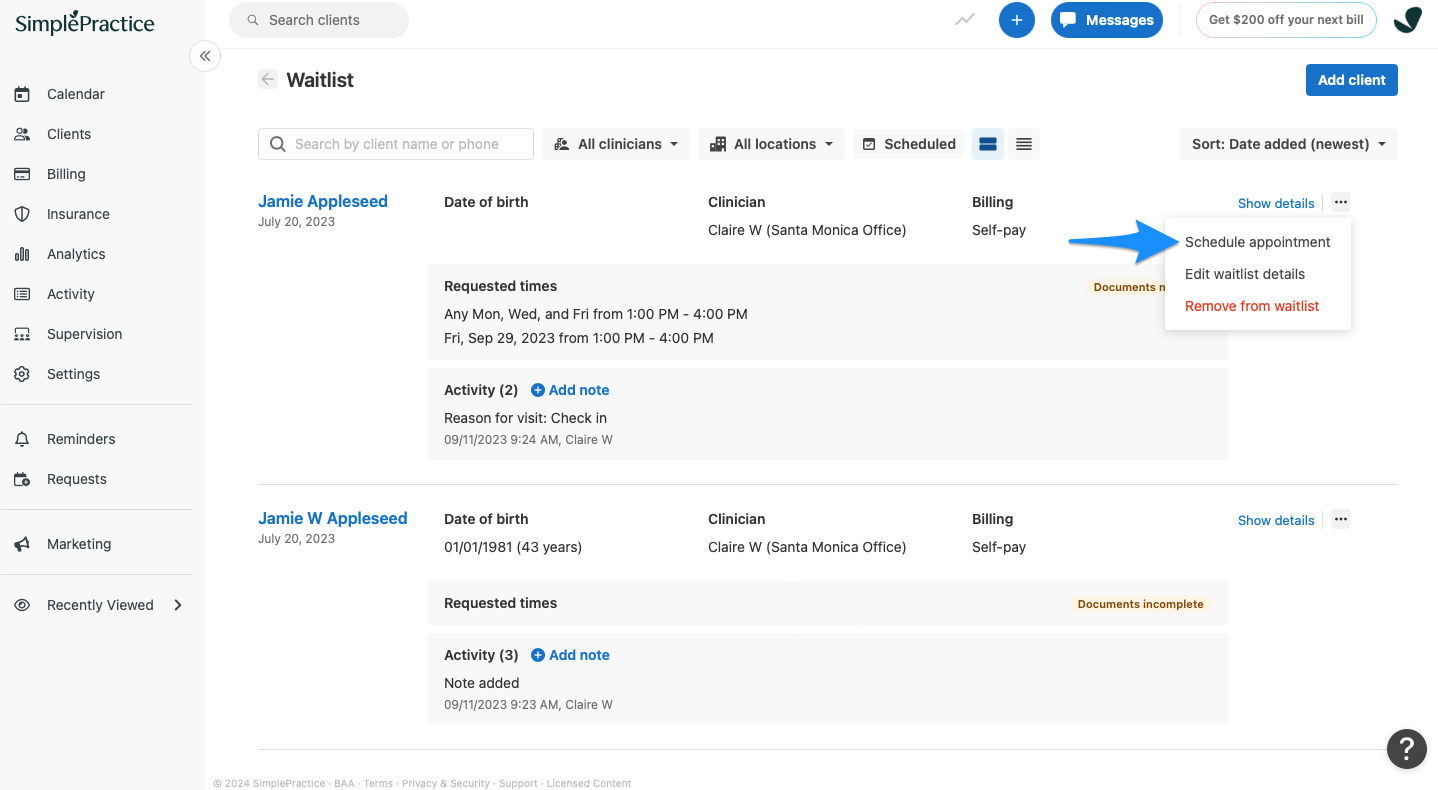This screenshot has height=790, width=1438.
Task: Open the Reminders bell icon
Action: (x=22, y=439)
